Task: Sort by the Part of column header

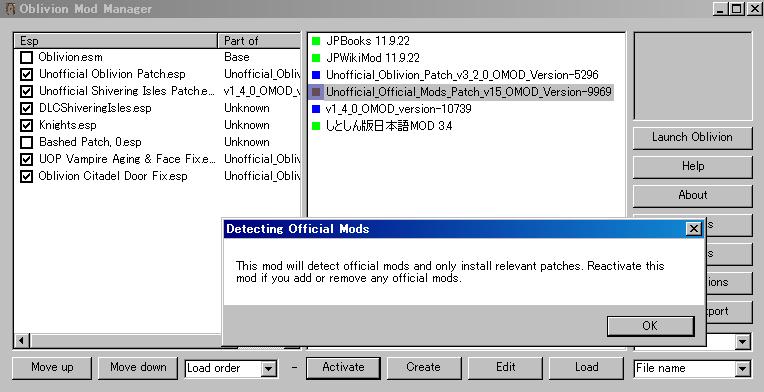Action: tap(259, 41)
